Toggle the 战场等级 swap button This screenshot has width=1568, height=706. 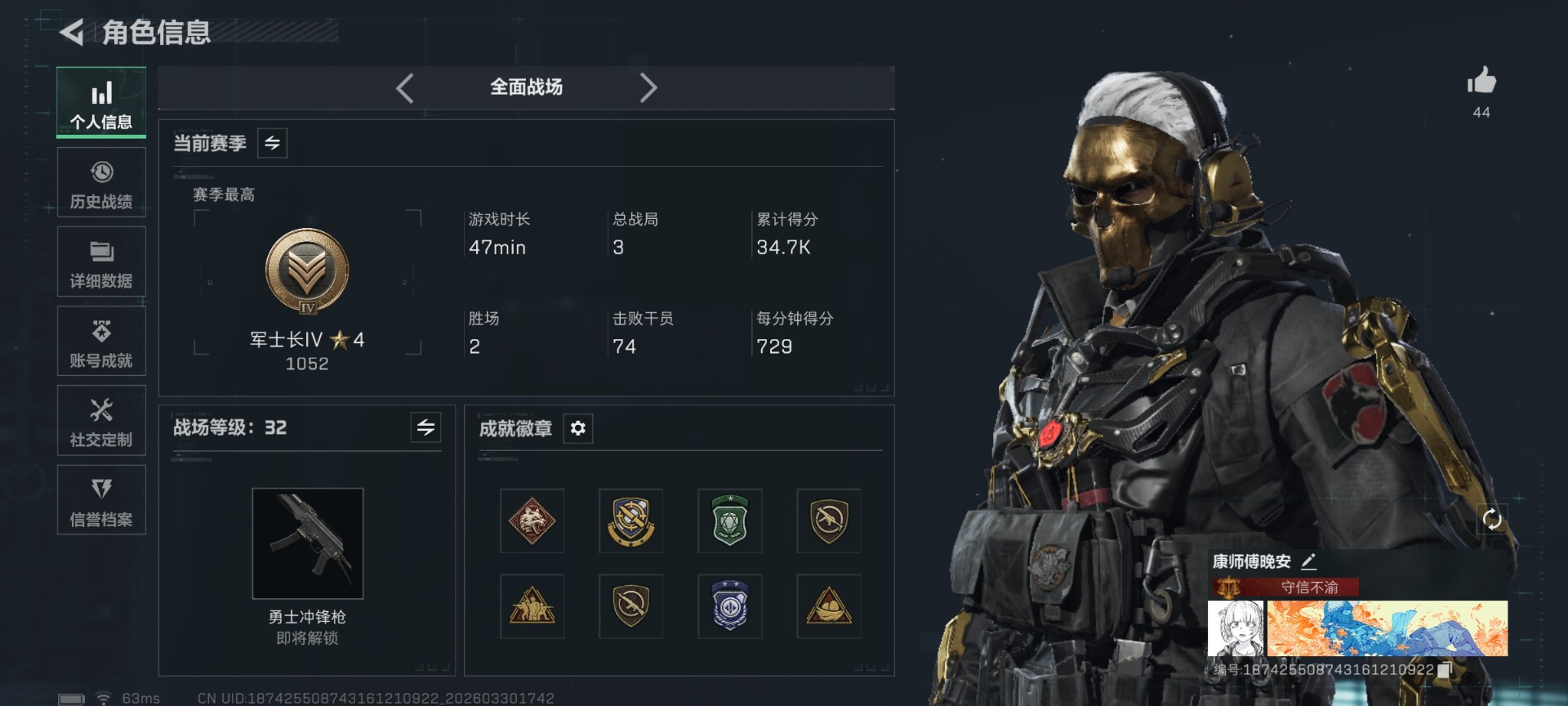(425, 427)
